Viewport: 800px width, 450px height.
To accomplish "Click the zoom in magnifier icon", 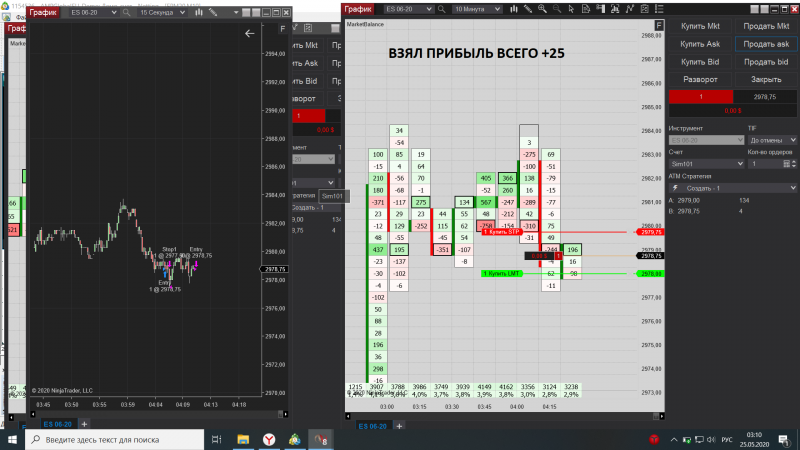I will coord(542,9).
